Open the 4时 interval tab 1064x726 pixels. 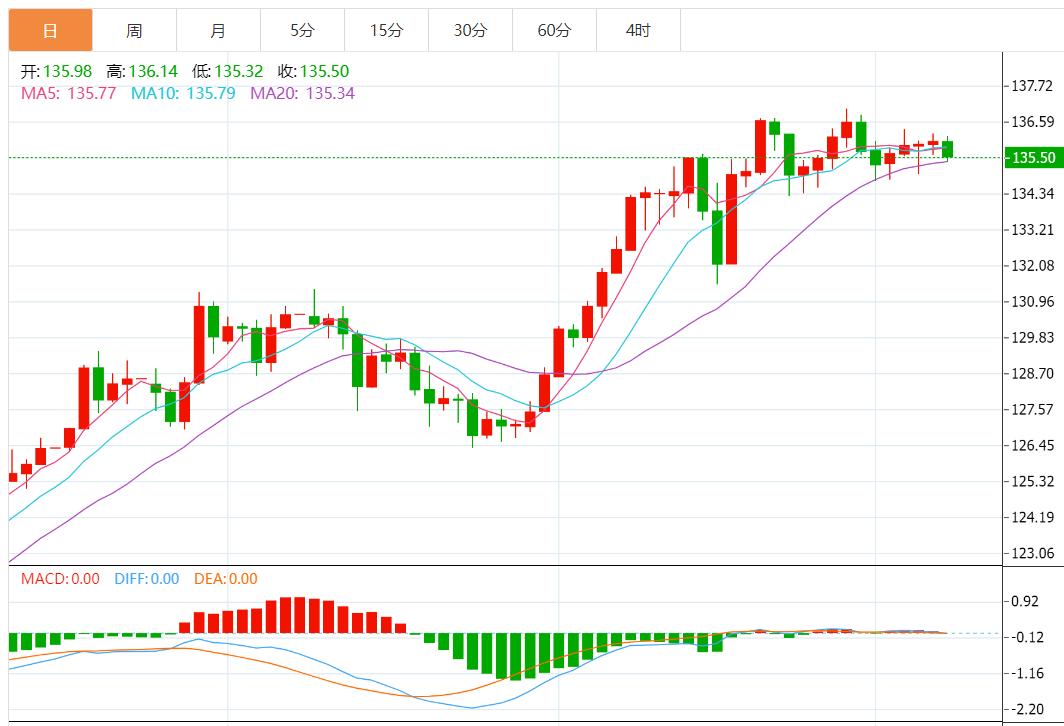(x=639, y=31)
